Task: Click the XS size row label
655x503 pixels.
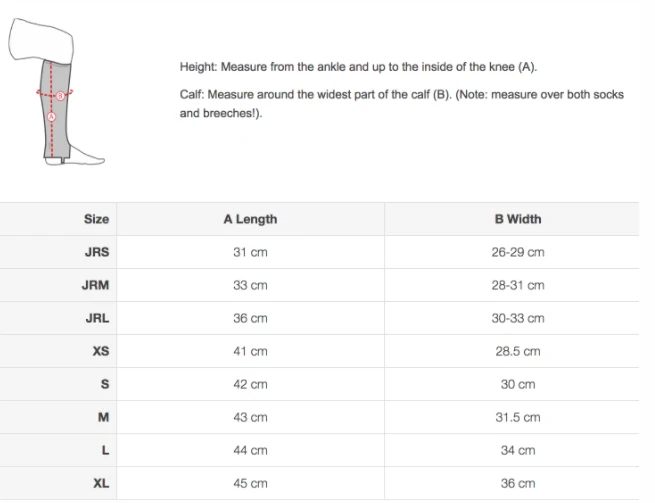Action: 100,351
